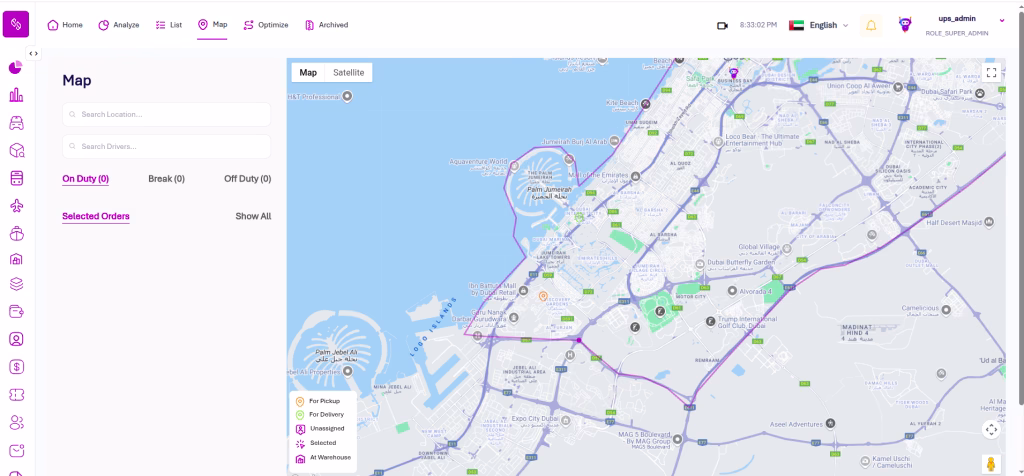
Task: Open the mail notification sidebar icon
Action: tap(16, 450)
